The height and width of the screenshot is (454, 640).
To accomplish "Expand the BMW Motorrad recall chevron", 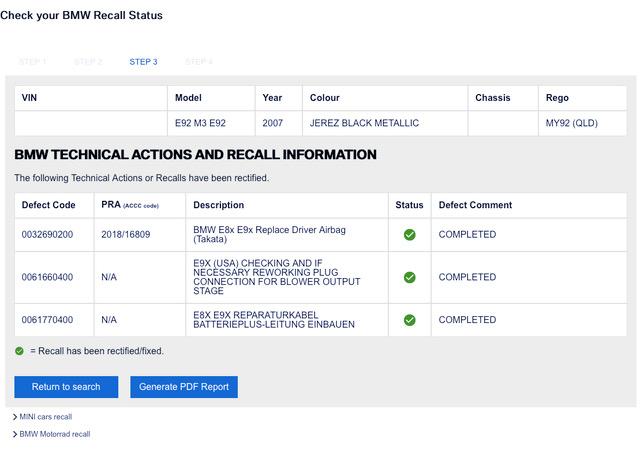I will coord(15,435).
